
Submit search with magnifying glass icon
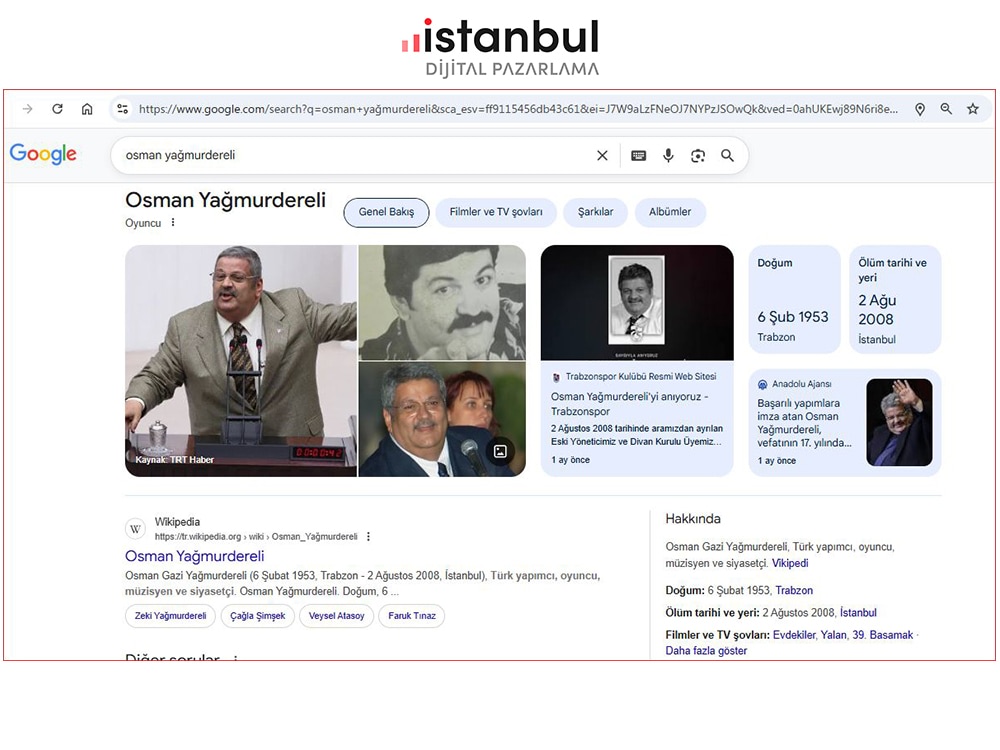pyautogui.click(x=727, y=156)
